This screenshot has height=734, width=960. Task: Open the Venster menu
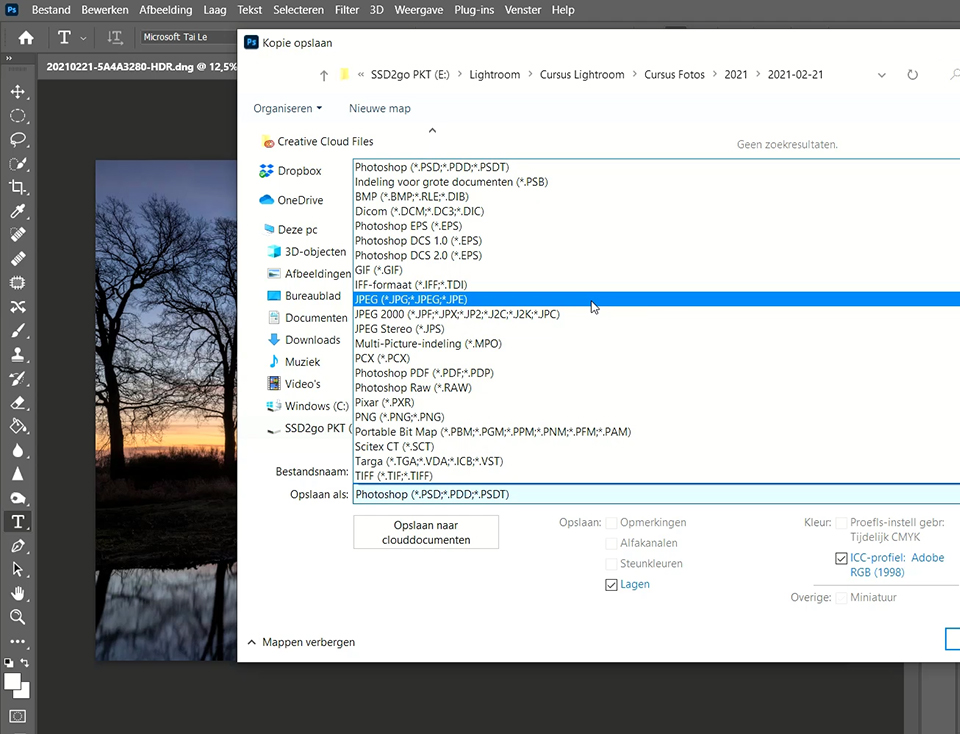[x=523, y=10]
